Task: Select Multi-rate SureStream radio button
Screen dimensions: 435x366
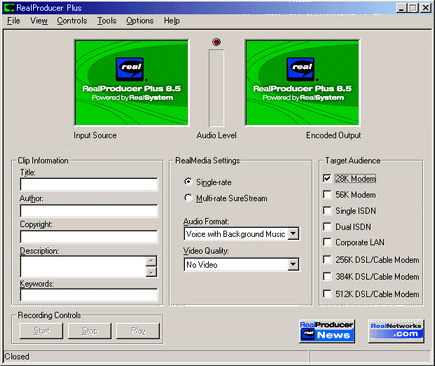Action: coord(188,198)
